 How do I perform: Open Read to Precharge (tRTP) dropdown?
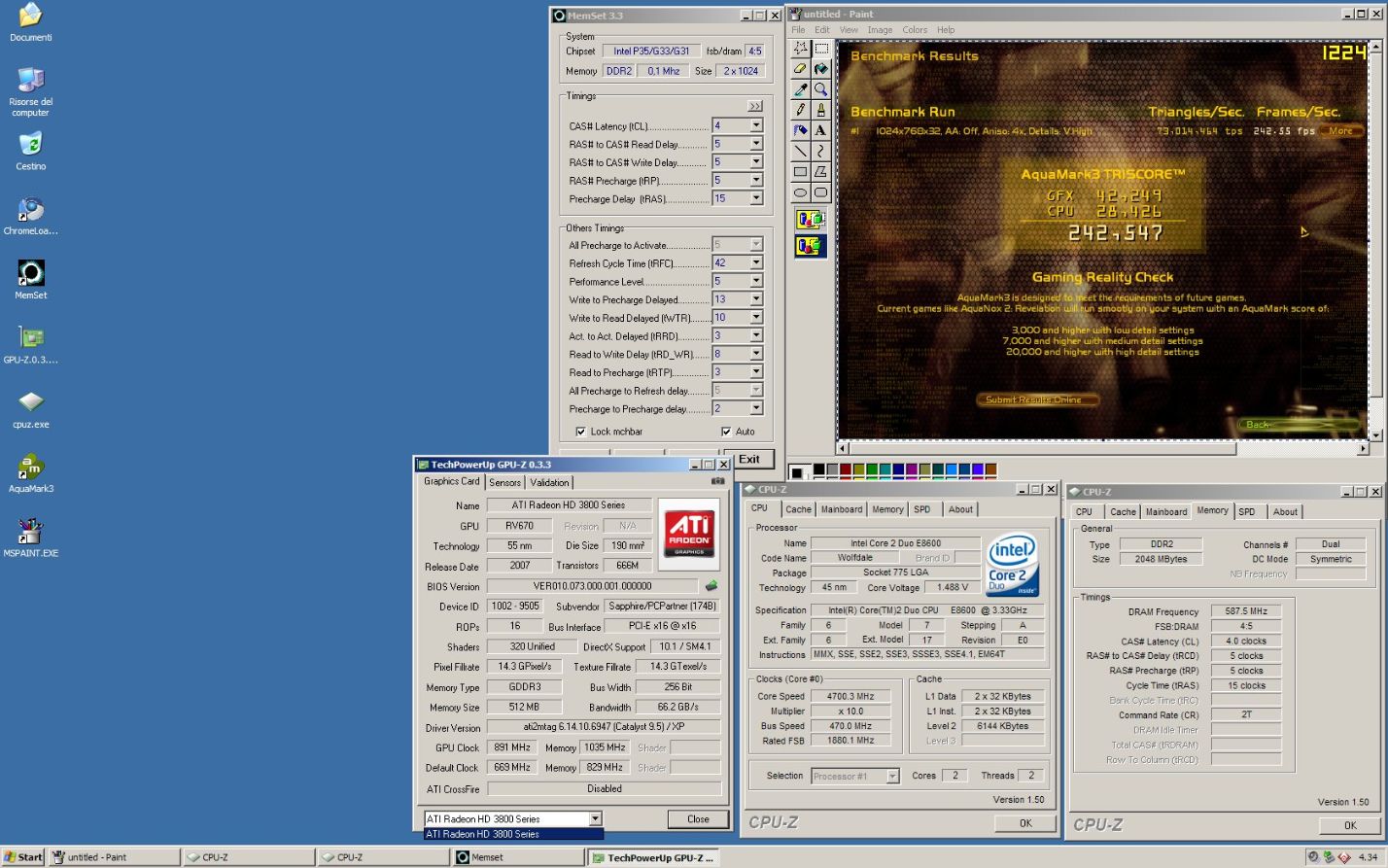[756, 372]
